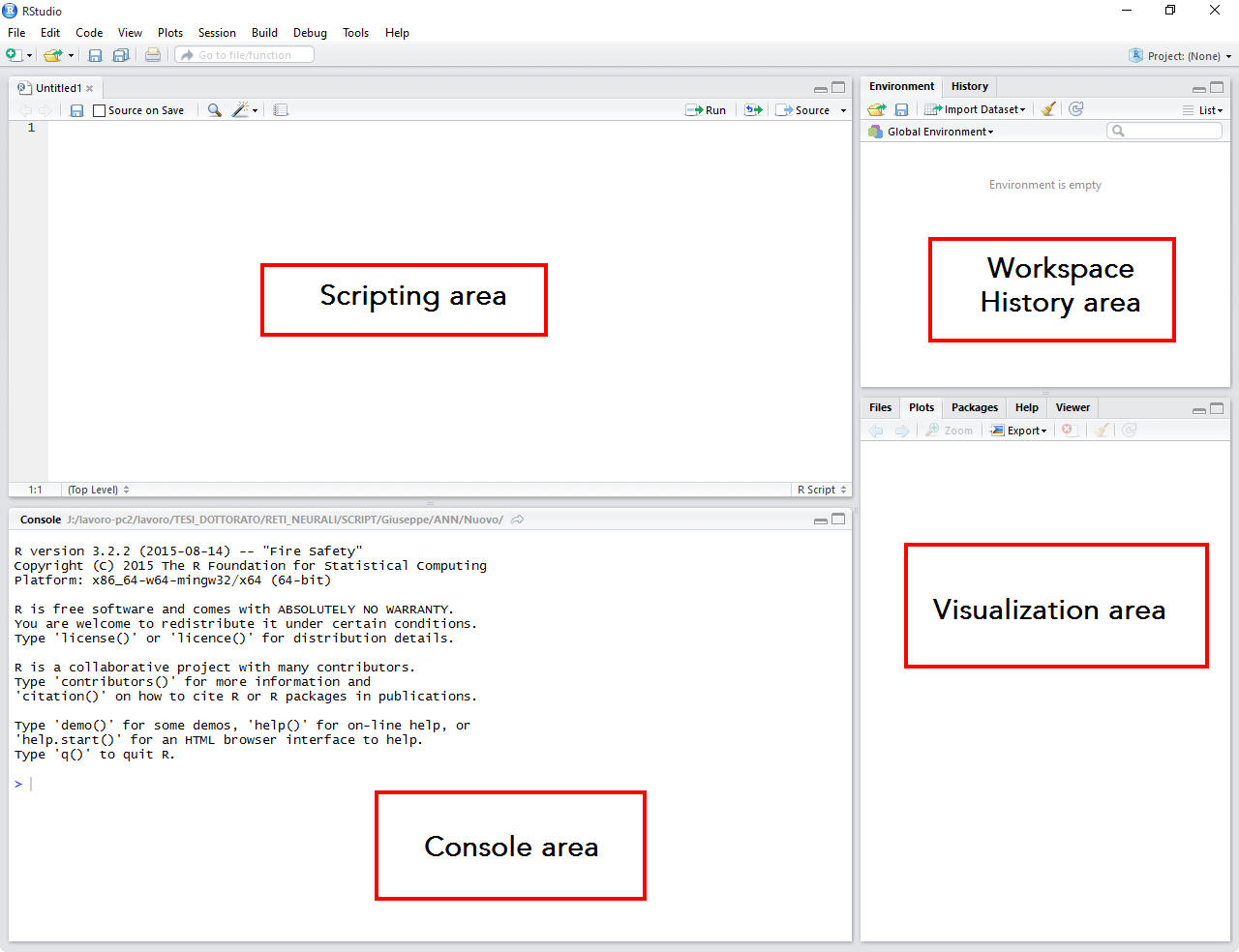Open the Code menu
Image resolution: width=1239 pixels, height=952 pixels.
coord(89,32)
